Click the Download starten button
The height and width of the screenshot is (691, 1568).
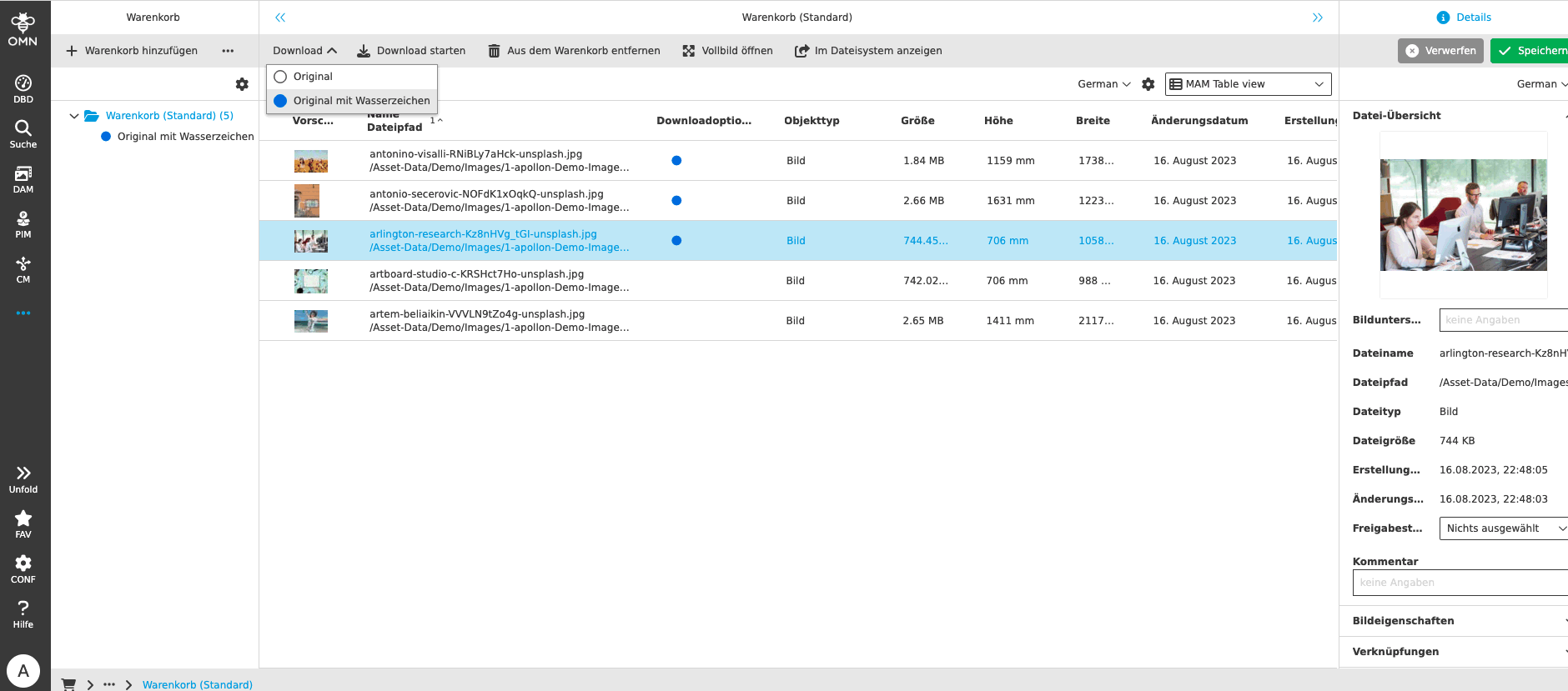(x=411, y=51)
